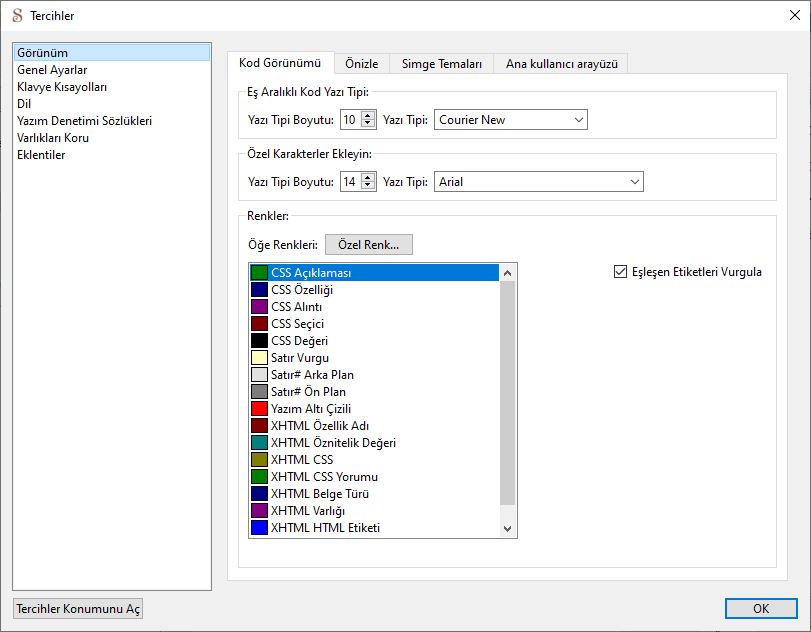The image size is (811, 632).
Task: Open the Simge Temaları tab
Action: point(442,64)
